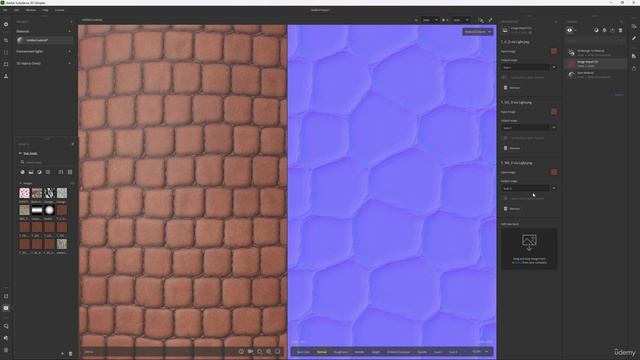Click the half-circle icon in Layers toolbar
The width and height of the screenshot is (640, 360).
596,30
